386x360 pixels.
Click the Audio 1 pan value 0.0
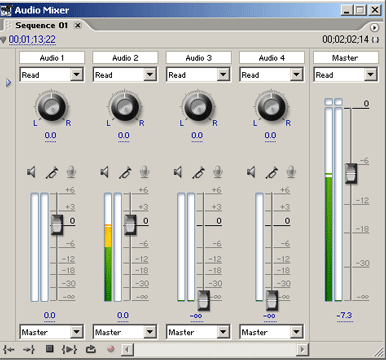click(x=50, y=136)
